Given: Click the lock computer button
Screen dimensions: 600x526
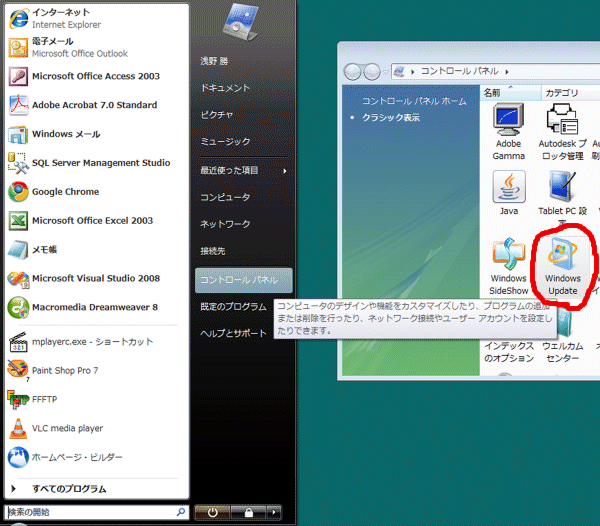Looking at the screenshot, I should (x=248, y=512).
